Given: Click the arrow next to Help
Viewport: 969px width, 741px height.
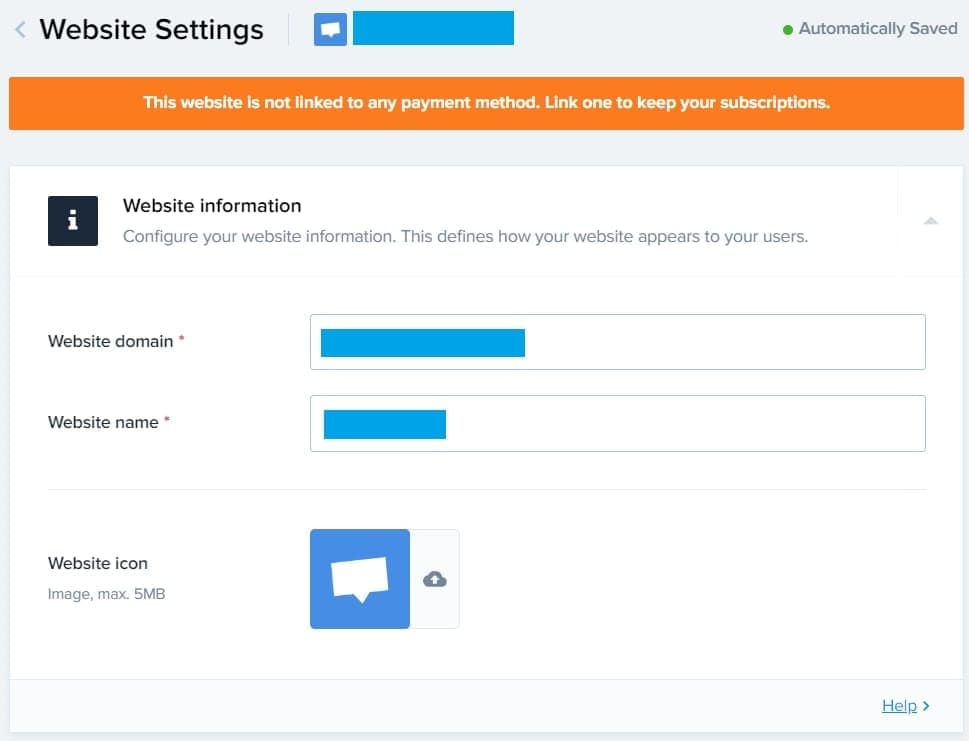Looking at the screenshot, I should pyautogui.click(x=926, y=706).
